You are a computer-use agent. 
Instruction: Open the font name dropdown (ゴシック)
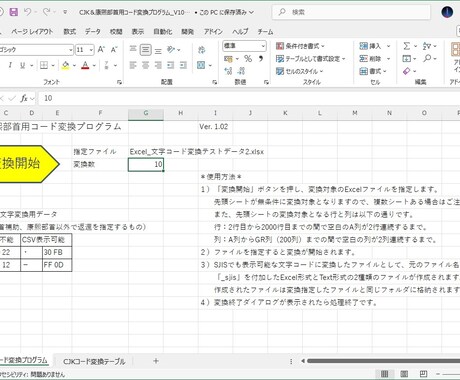point(71,50)
